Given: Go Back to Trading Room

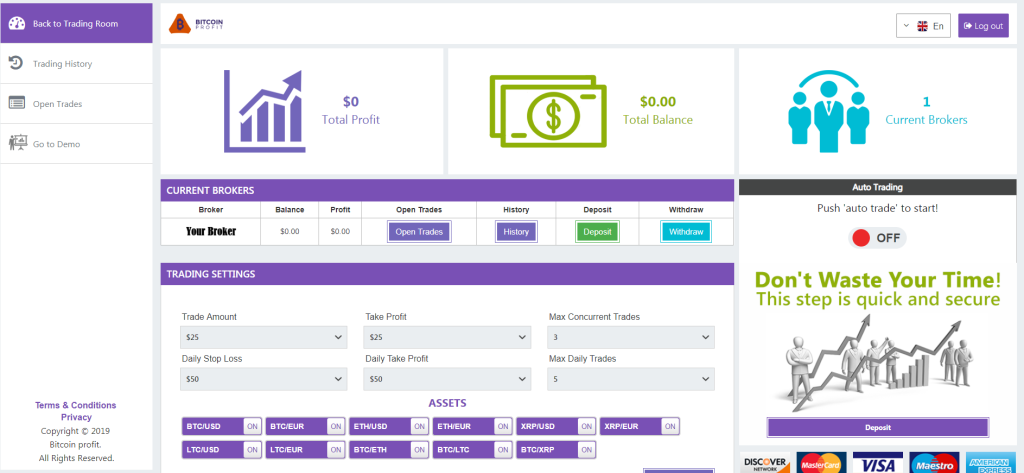Looking at the screenshot, I should (x=76, y=23).
